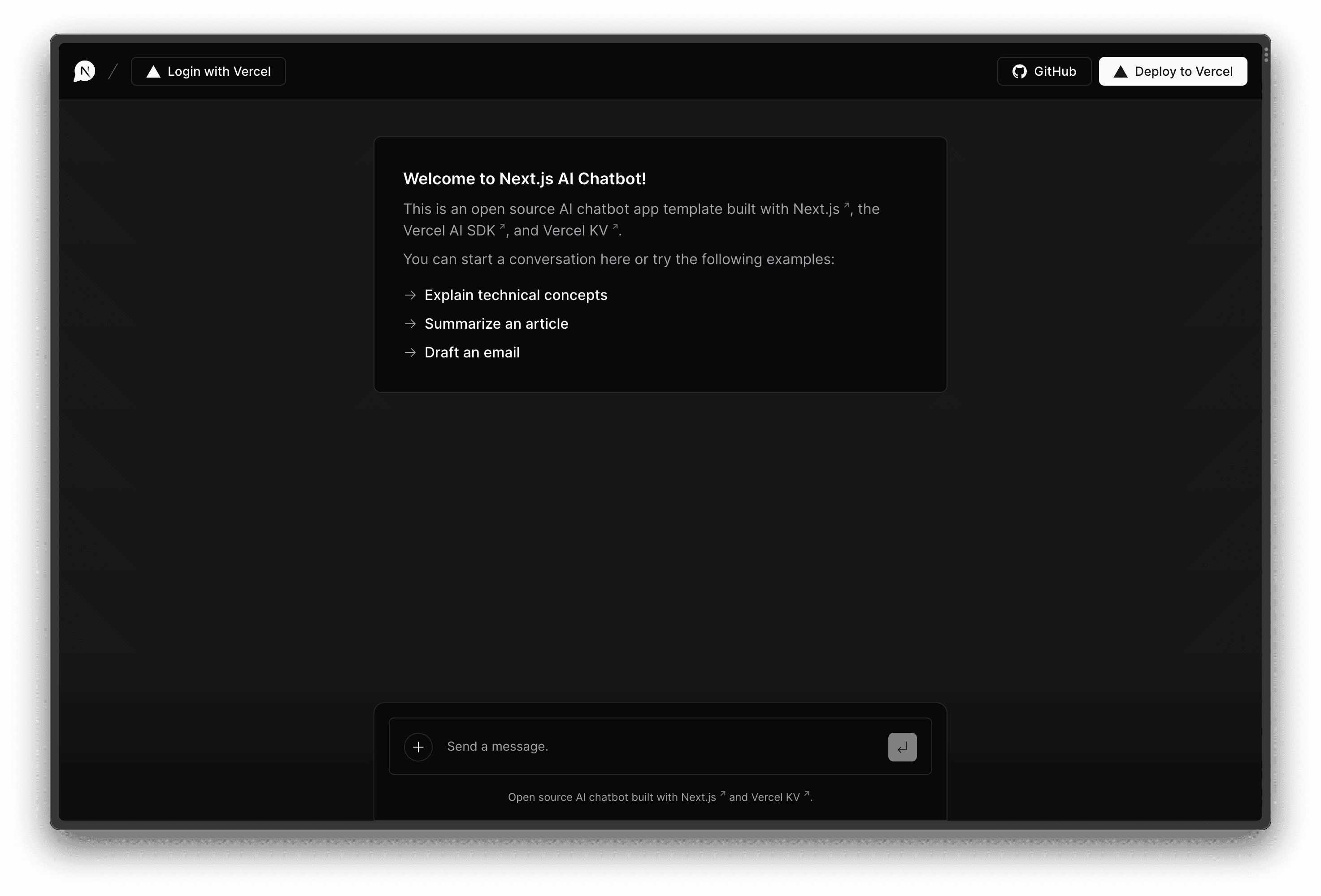
Task: Open the footer Next.js link
Action: coord(703,796)
